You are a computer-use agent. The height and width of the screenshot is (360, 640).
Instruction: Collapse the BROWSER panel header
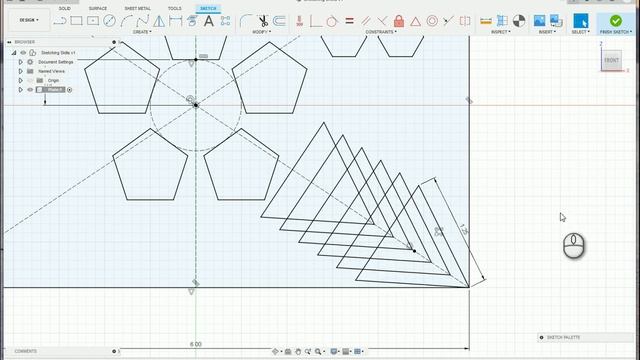[x=9, y=42]
